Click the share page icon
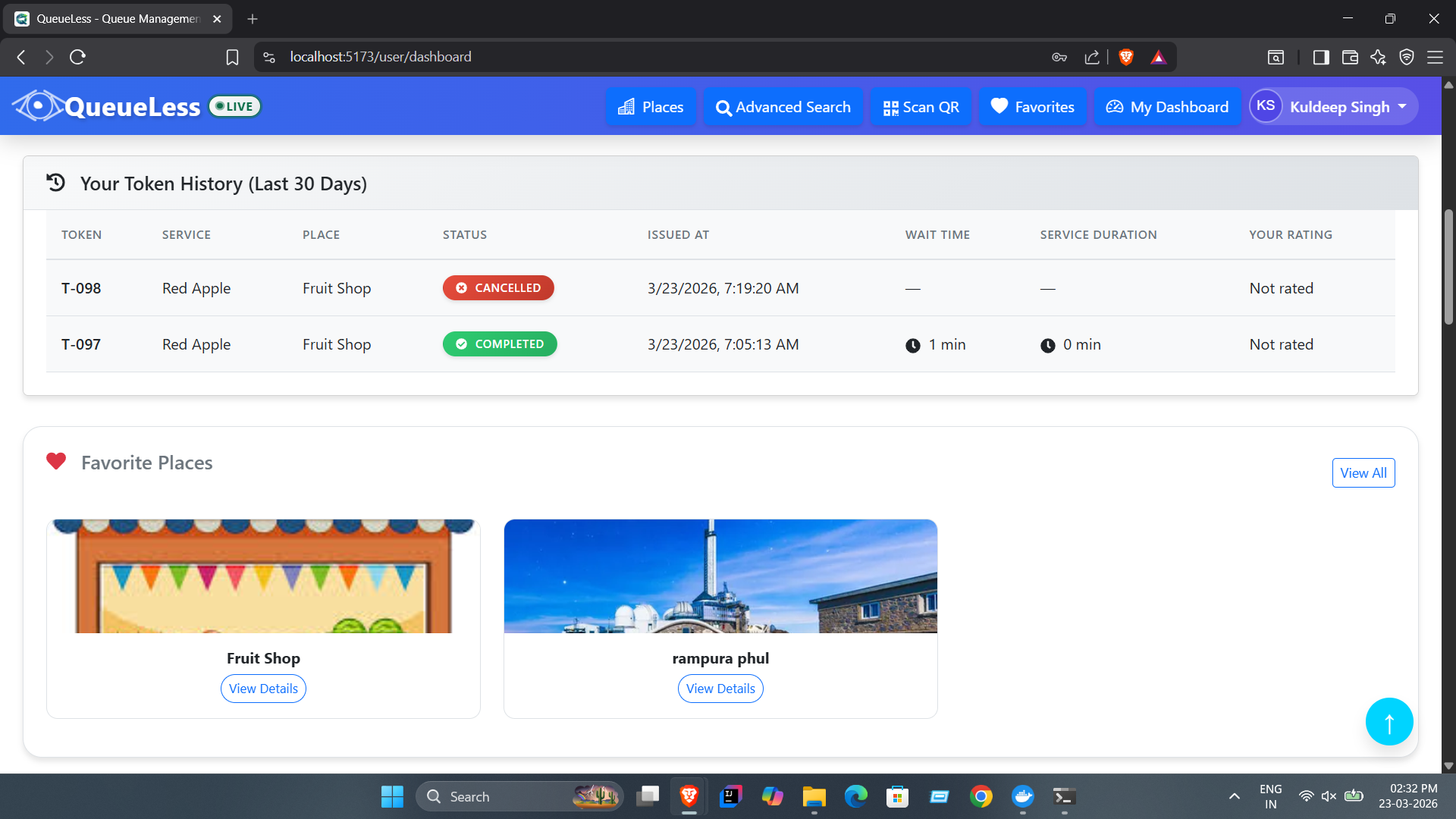Image resolution: width=1456 pixels, height=819 pixels. (x=1092, y=57)
